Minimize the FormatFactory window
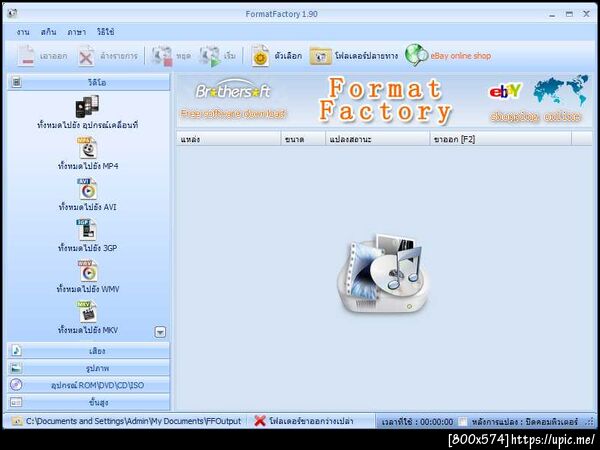 tap(552, 15)
